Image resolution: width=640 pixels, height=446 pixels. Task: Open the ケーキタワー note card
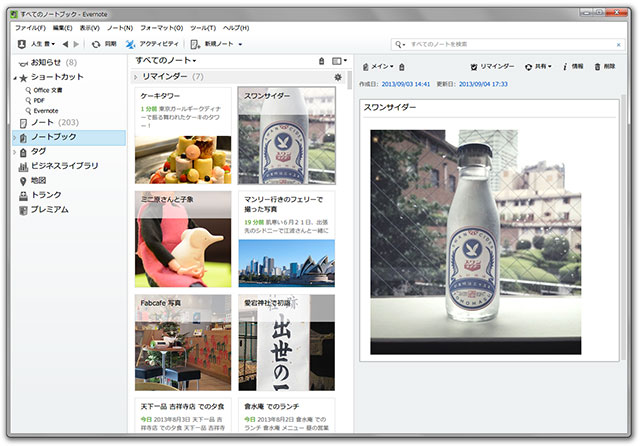pyautogui.click(x=183, y=135)
